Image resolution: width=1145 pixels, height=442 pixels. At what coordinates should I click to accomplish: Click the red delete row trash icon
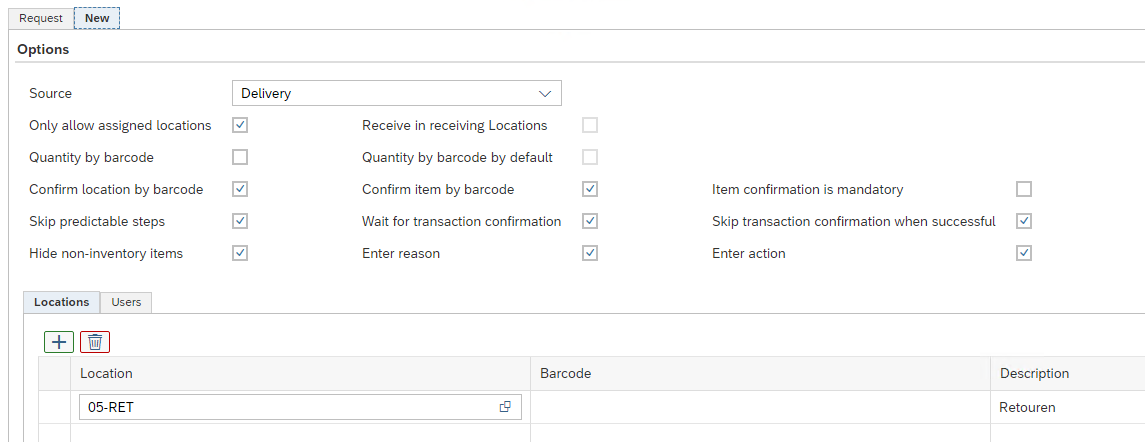click(x=95, y=342)
